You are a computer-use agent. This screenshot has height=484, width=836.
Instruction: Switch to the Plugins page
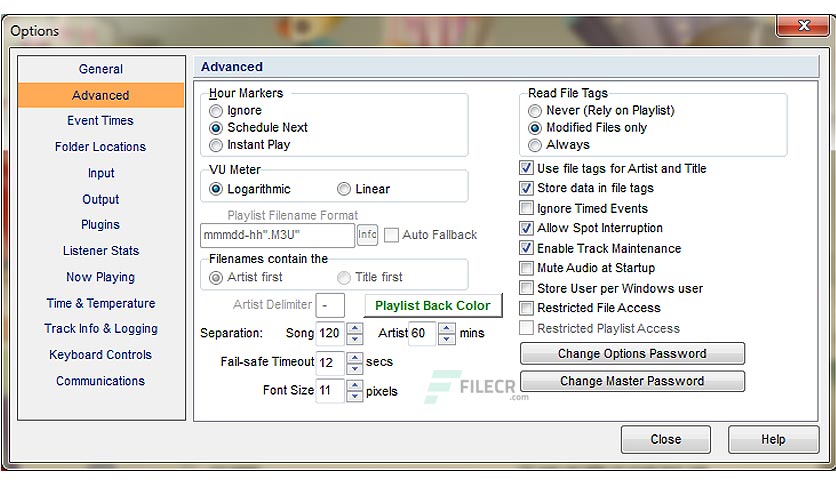point(101,224)
